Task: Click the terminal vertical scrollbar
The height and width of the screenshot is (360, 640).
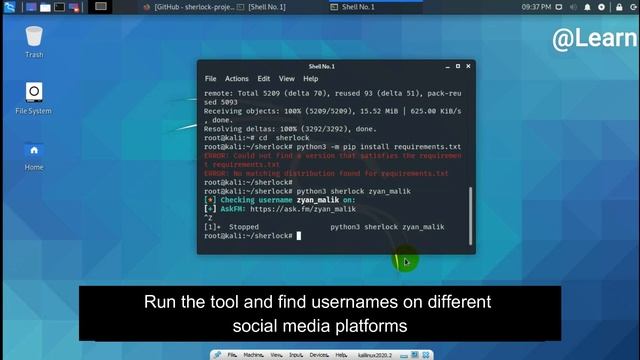Action: coord(470,216)
